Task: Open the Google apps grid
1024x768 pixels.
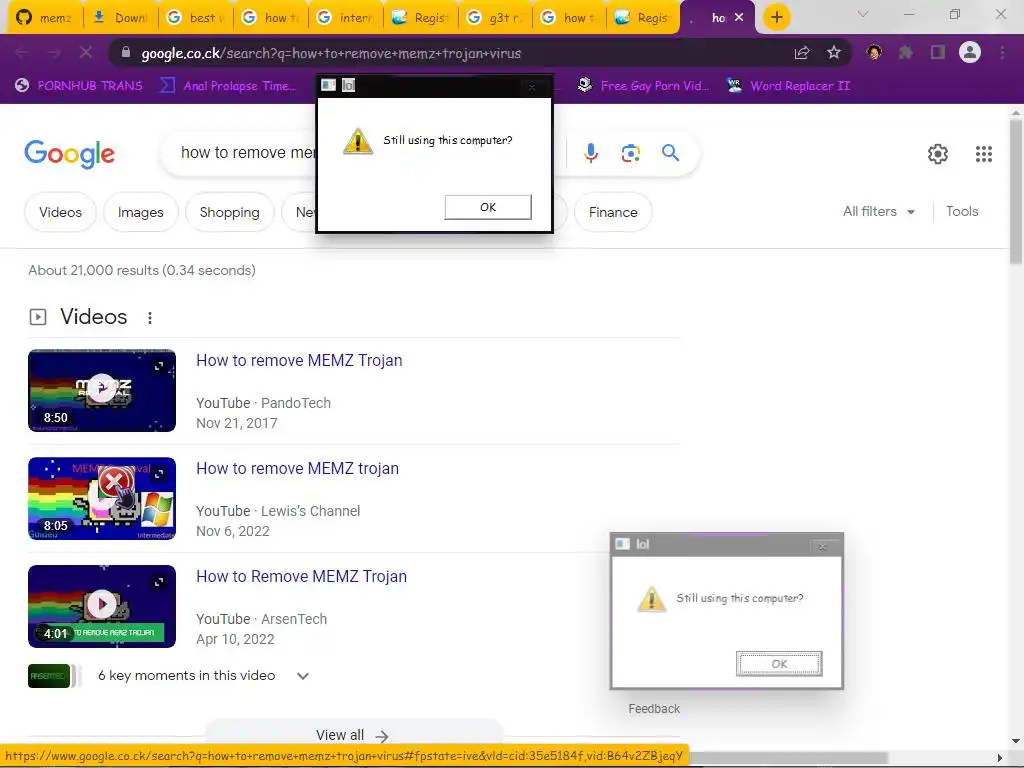Action: tap(984, 154)
